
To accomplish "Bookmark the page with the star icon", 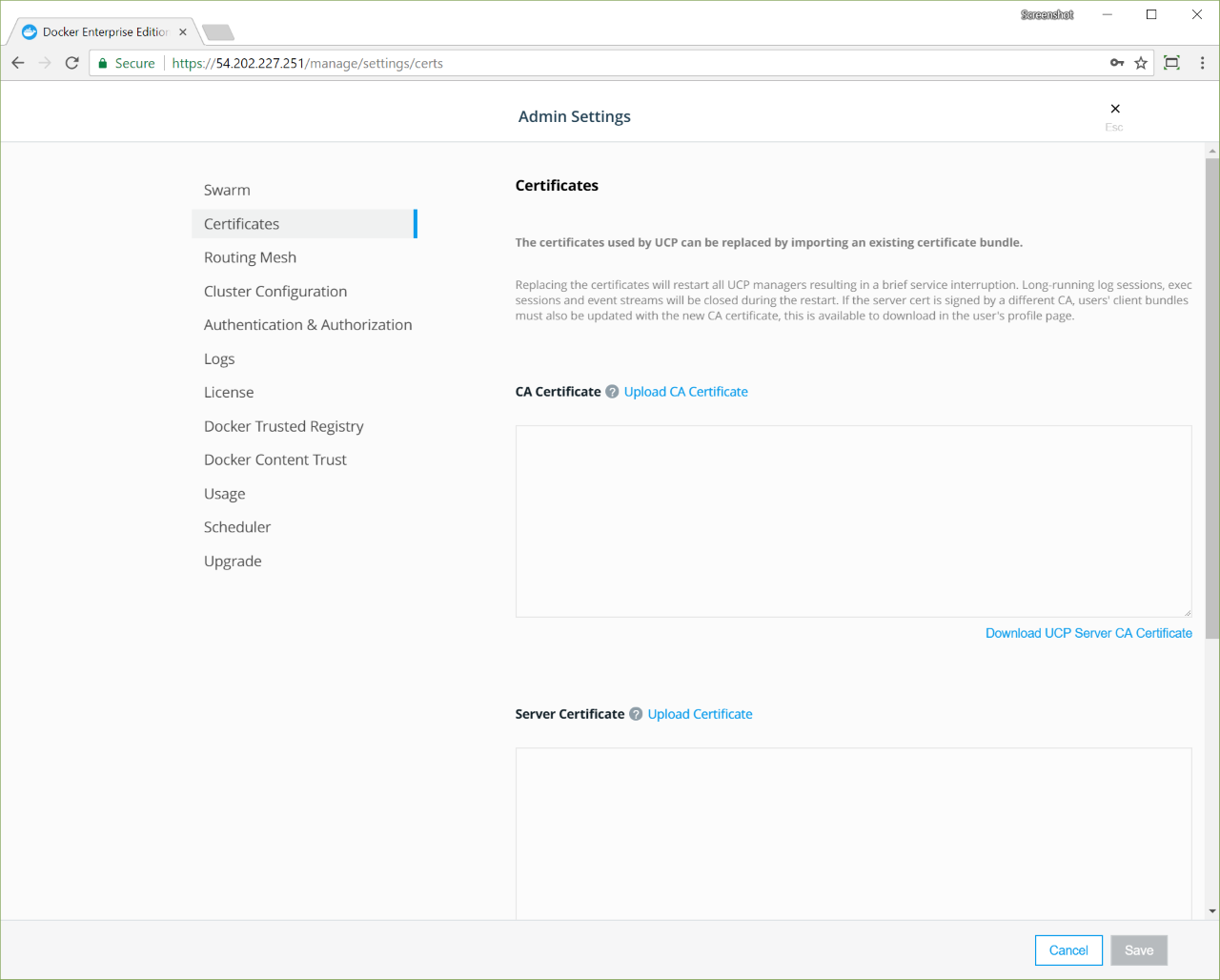I will tap(1141, 63).
